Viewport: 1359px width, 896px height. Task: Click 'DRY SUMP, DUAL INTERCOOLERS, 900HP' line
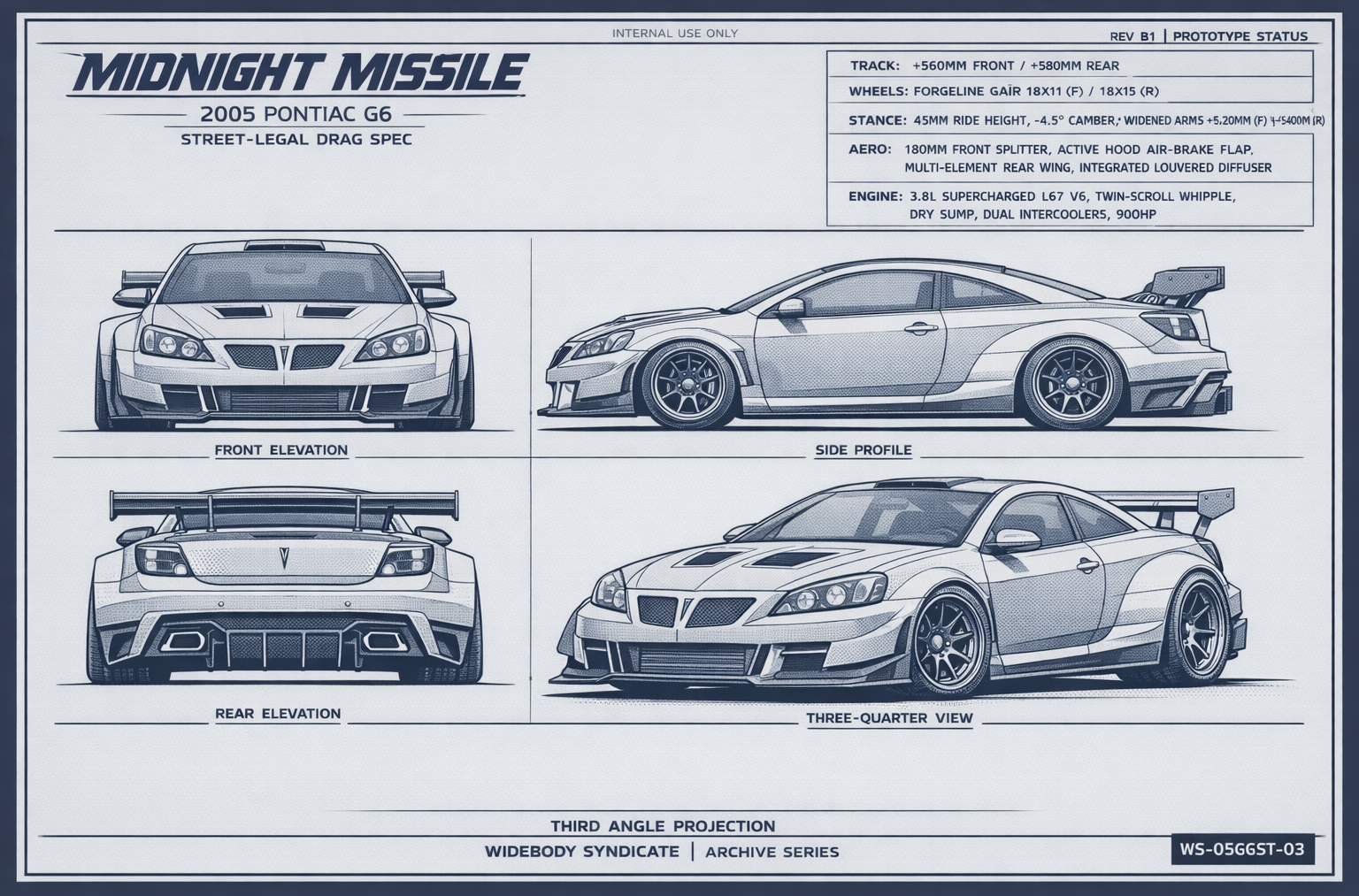click(x=1033, y=214)
